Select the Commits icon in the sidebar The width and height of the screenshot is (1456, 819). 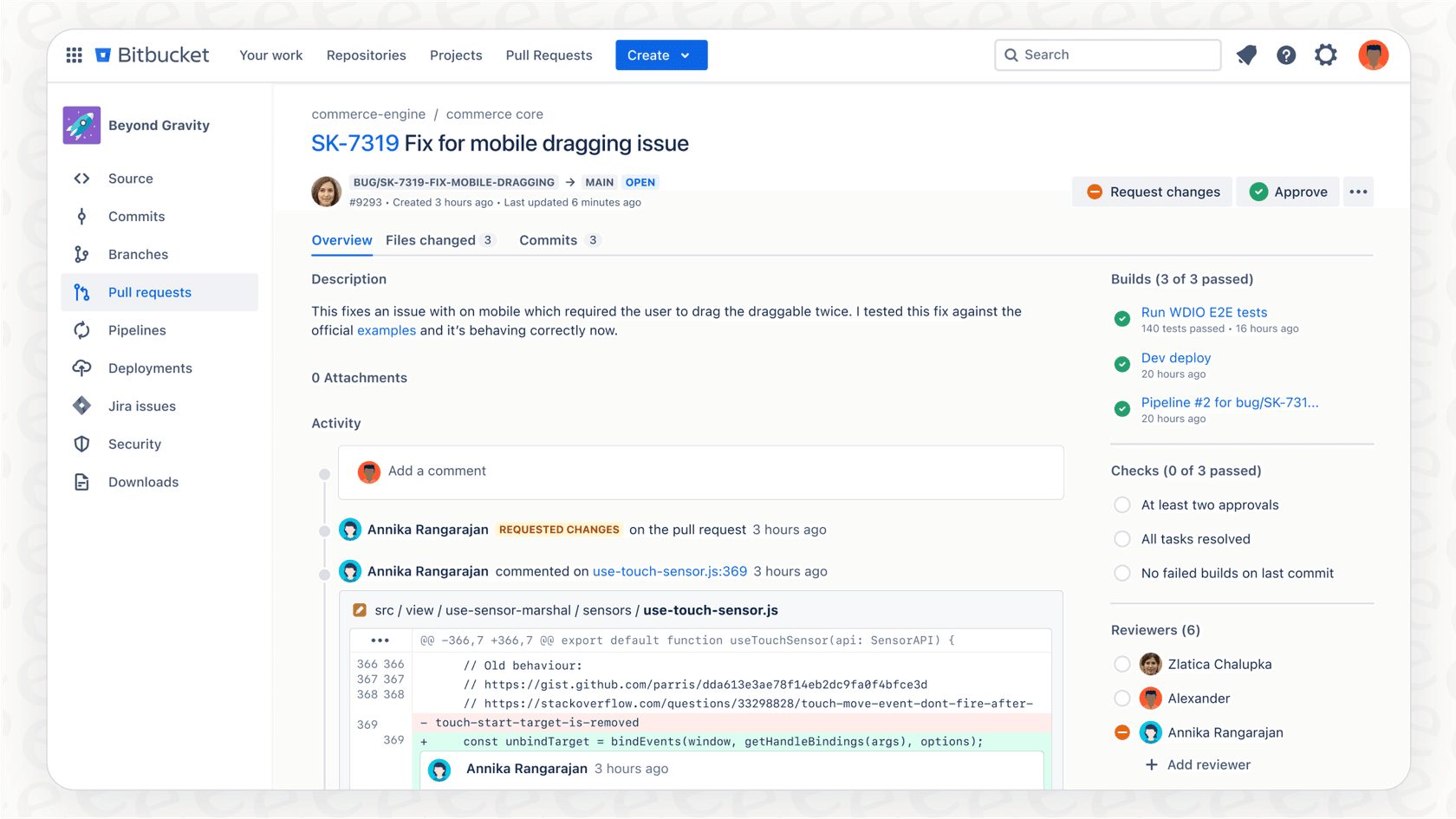click(81, 216)
